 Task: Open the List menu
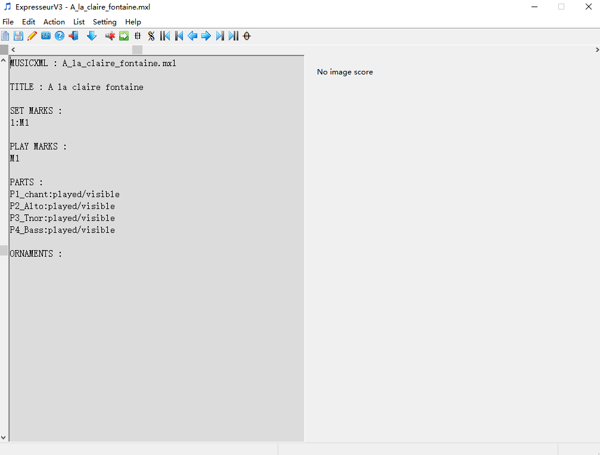pyautogui.click(x=78, y=21)
